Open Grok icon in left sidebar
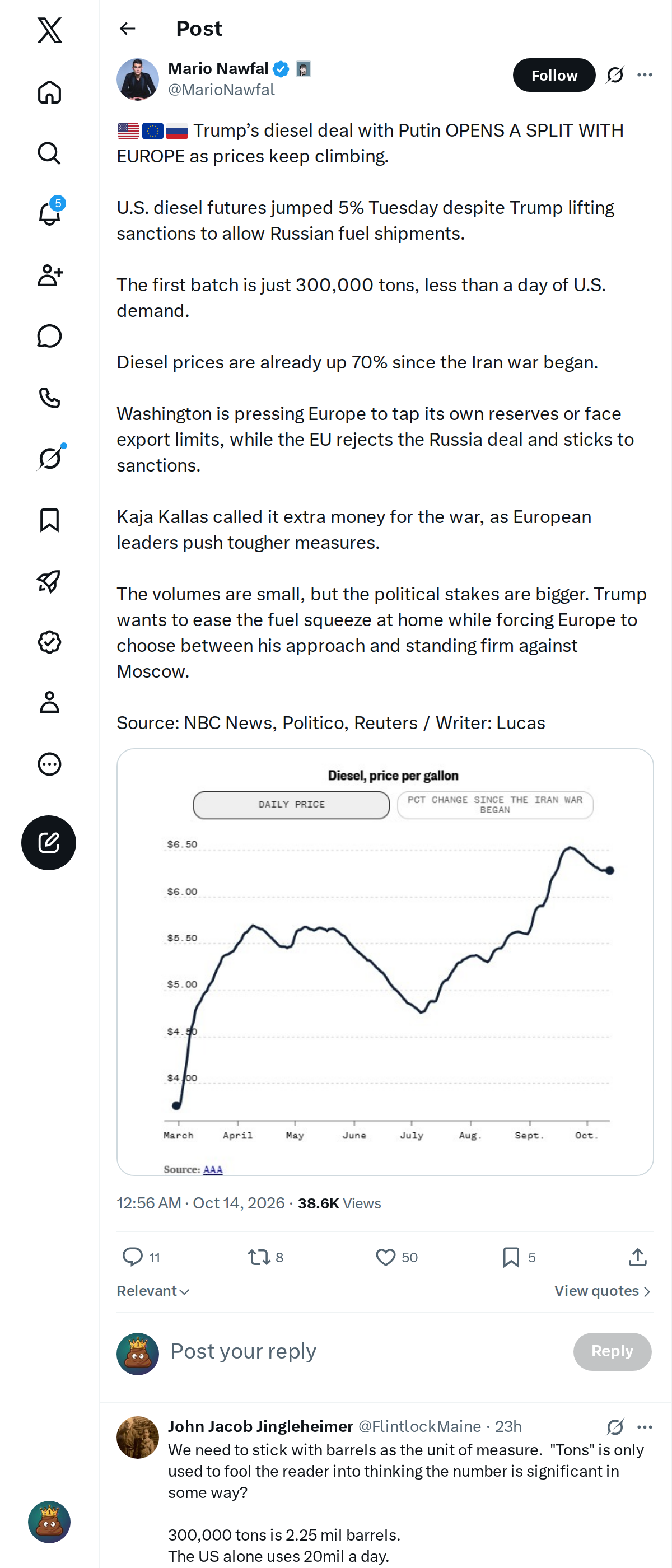The image size is (672, 1568). click(49, 458)
